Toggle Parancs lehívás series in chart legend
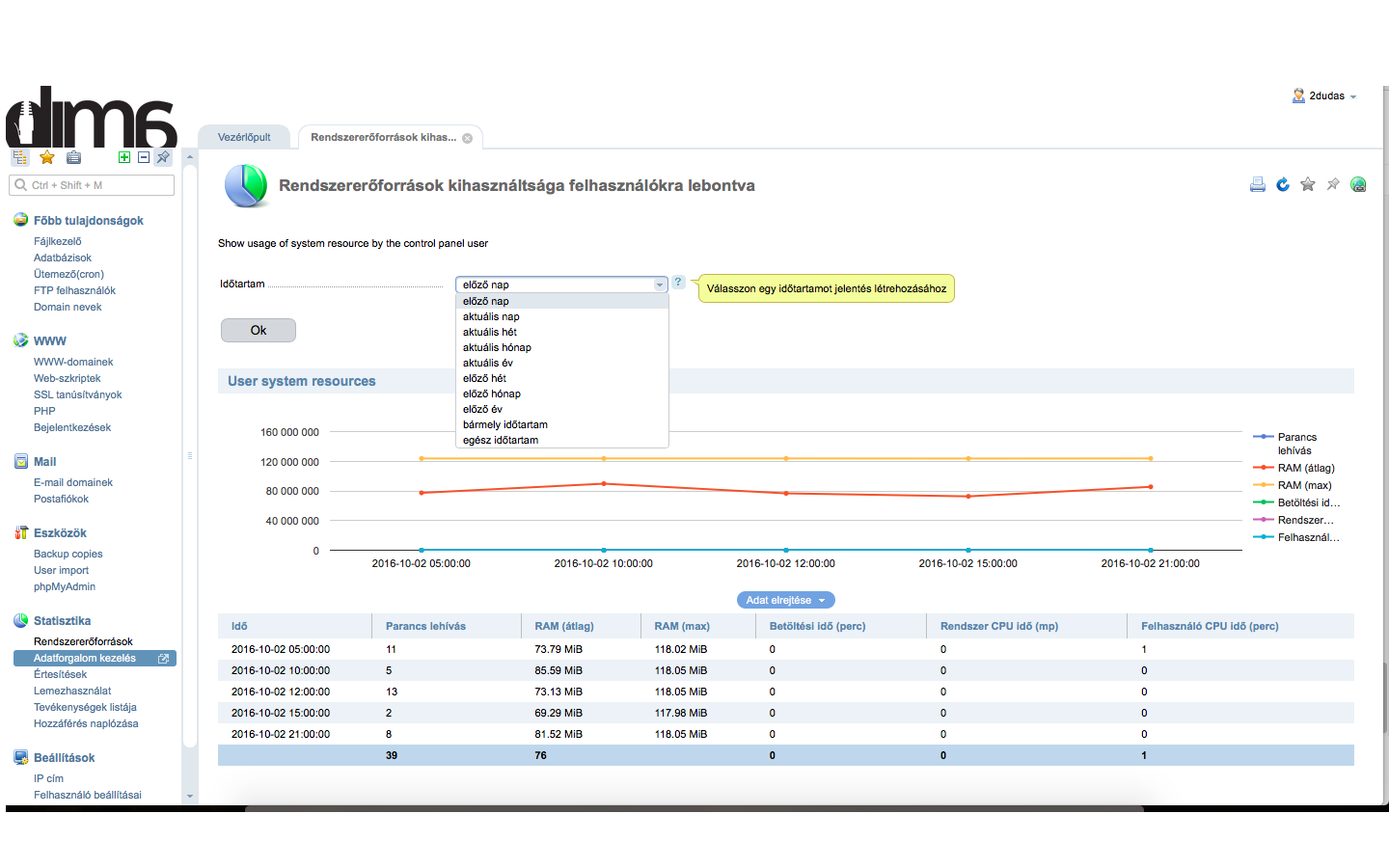 click(x=1295, y=444)
